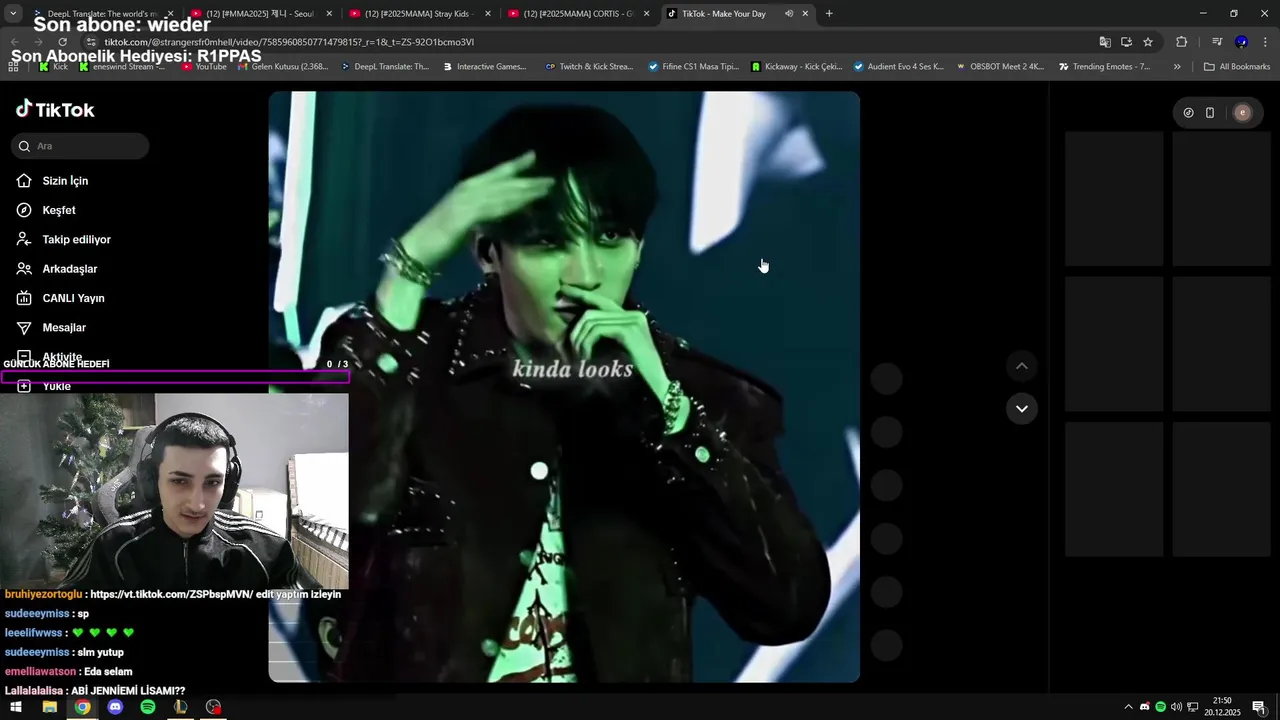The width and height of the screenshot is (1280, 720).
Task: Open Discord from the taskbar
Action: pos(115,707)
